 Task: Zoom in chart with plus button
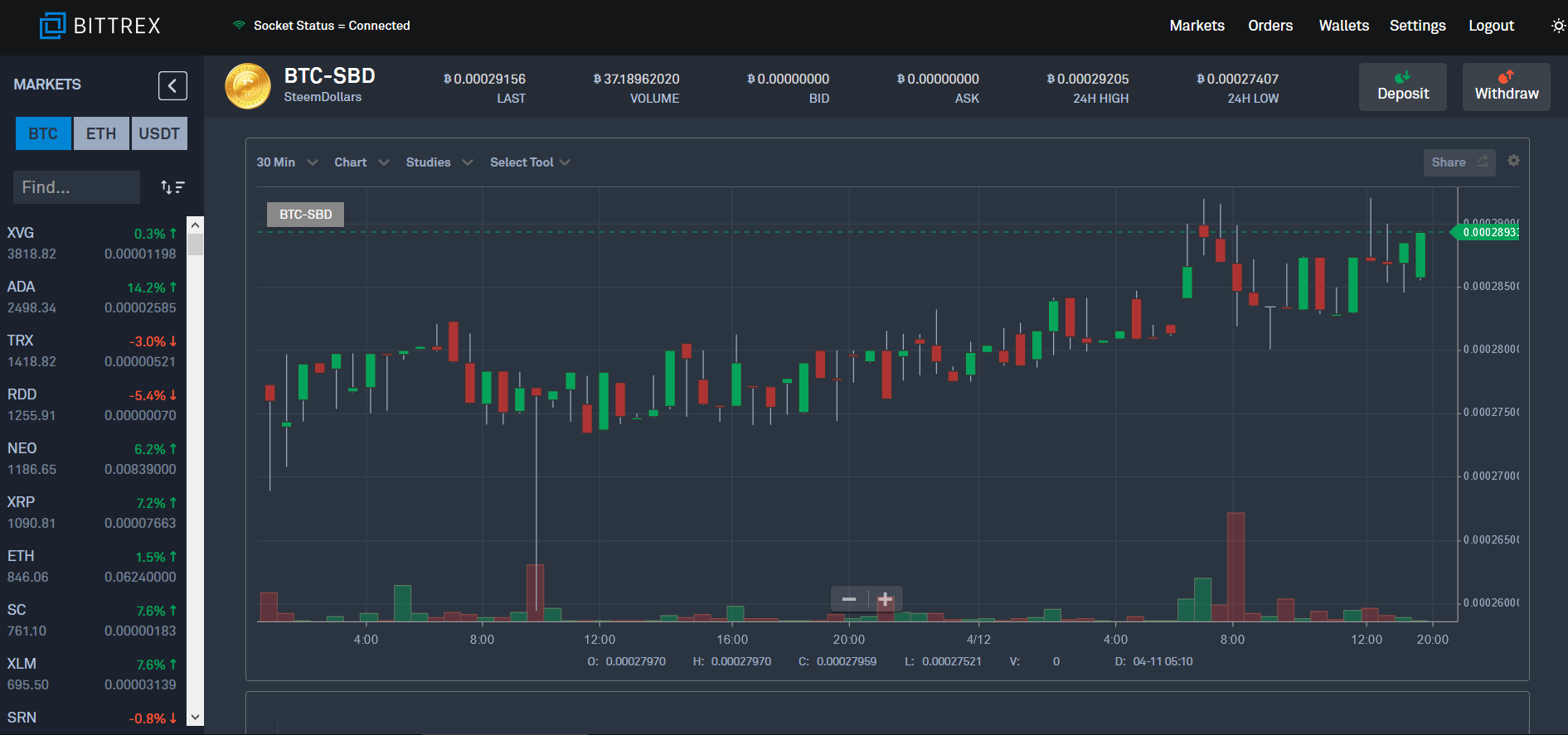[x=886, y=599]
